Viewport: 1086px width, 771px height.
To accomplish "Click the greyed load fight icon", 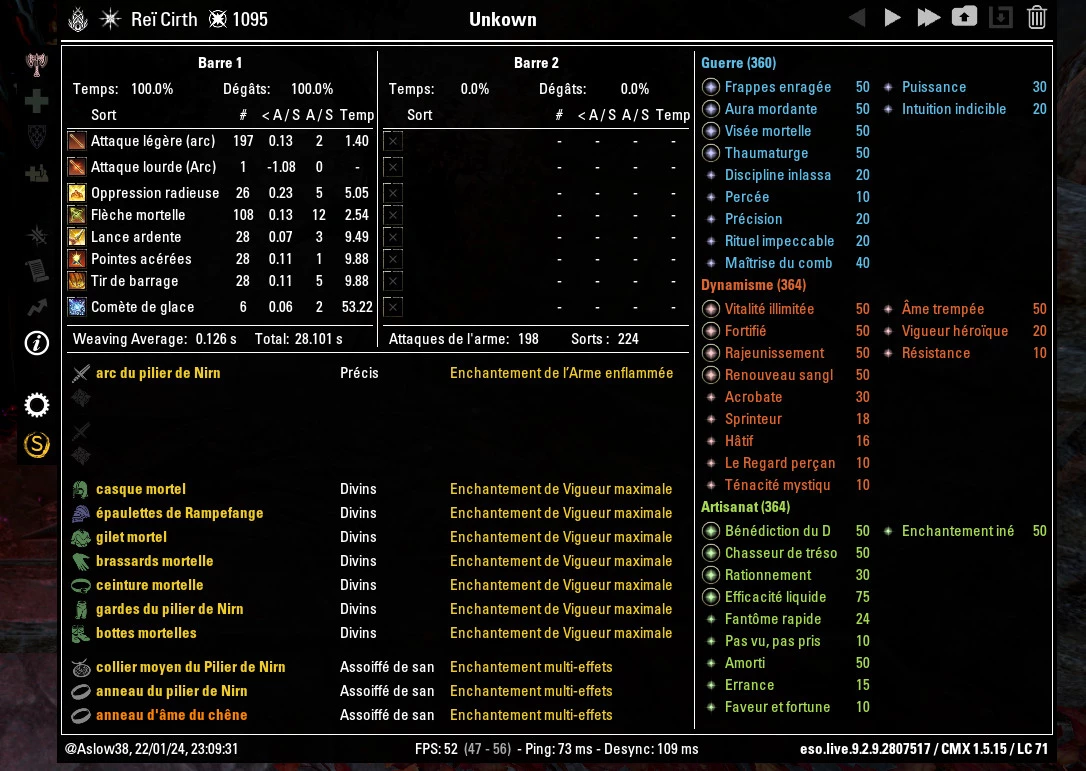I will click(x=1000, y=17).
